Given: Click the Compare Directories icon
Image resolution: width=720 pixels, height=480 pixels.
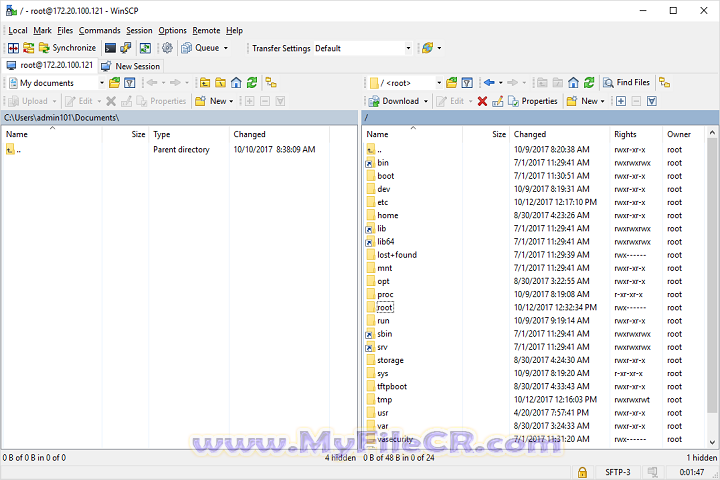Looking at the screenshot, I should pyautogui.click(x=13, y=48).
